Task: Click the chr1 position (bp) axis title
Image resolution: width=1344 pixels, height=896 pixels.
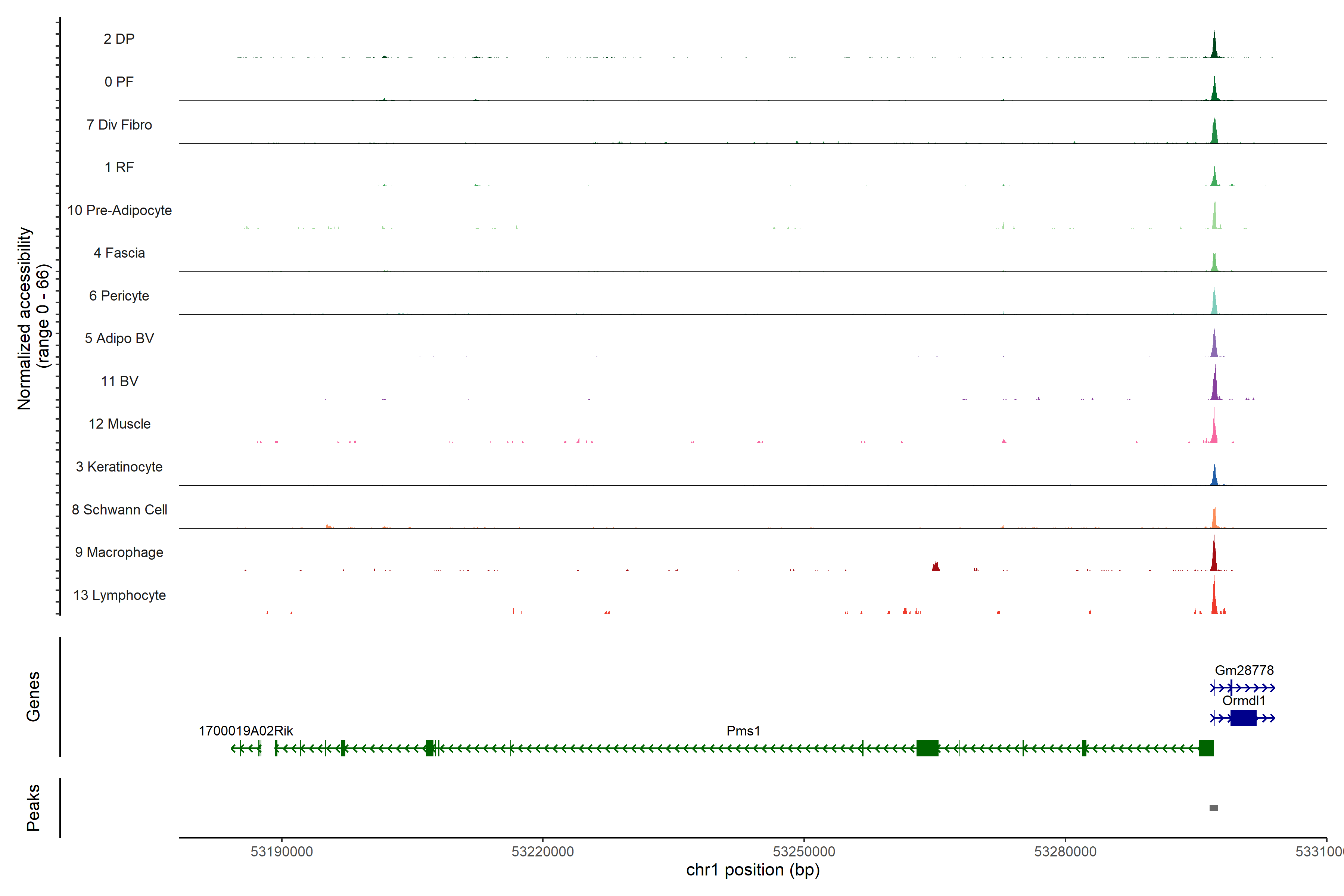Action: pos(753,870)
